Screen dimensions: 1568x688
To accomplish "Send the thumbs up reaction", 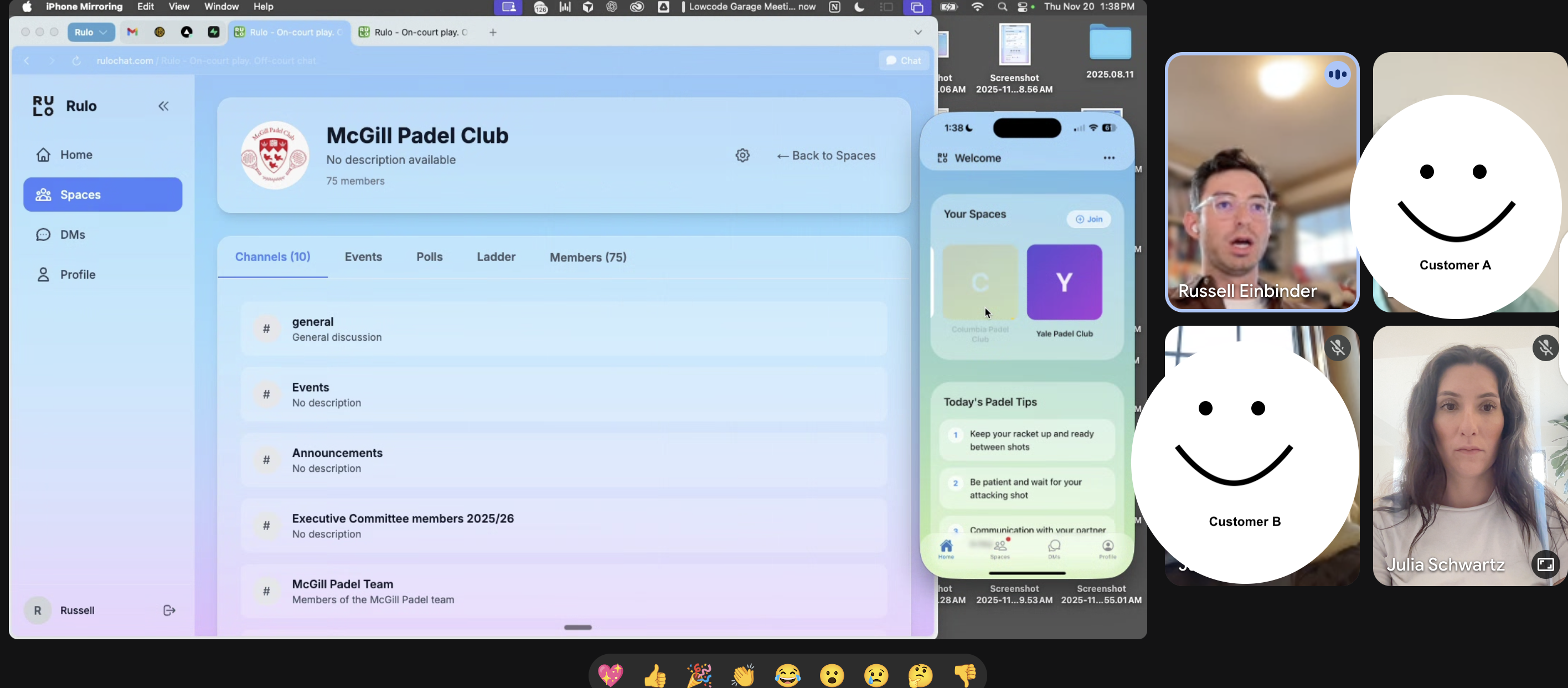I will click(655, 675).
